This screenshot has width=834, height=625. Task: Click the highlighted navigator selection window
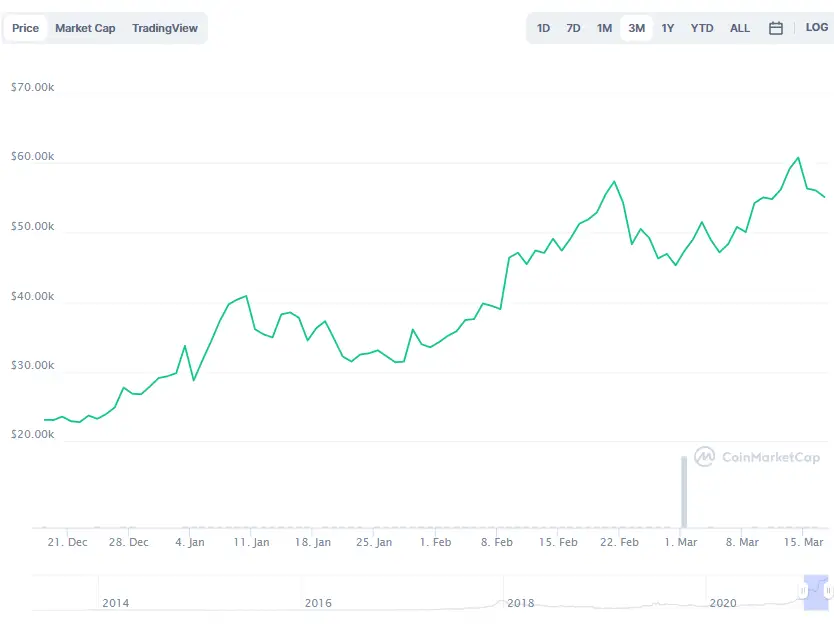(x=816, y=593)
